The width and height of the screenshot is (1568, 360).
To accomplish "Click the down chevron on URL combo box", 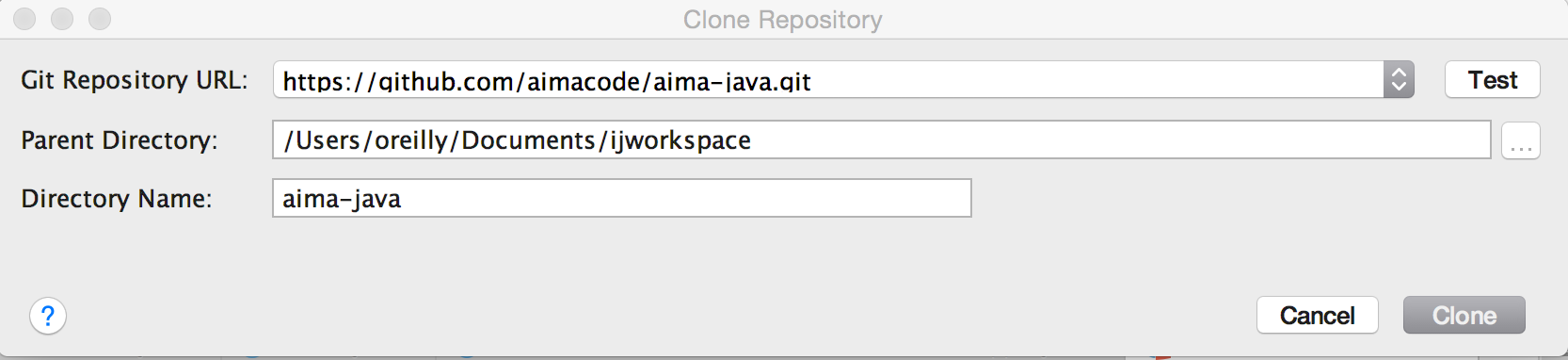I will click(x=1399, y=88).
